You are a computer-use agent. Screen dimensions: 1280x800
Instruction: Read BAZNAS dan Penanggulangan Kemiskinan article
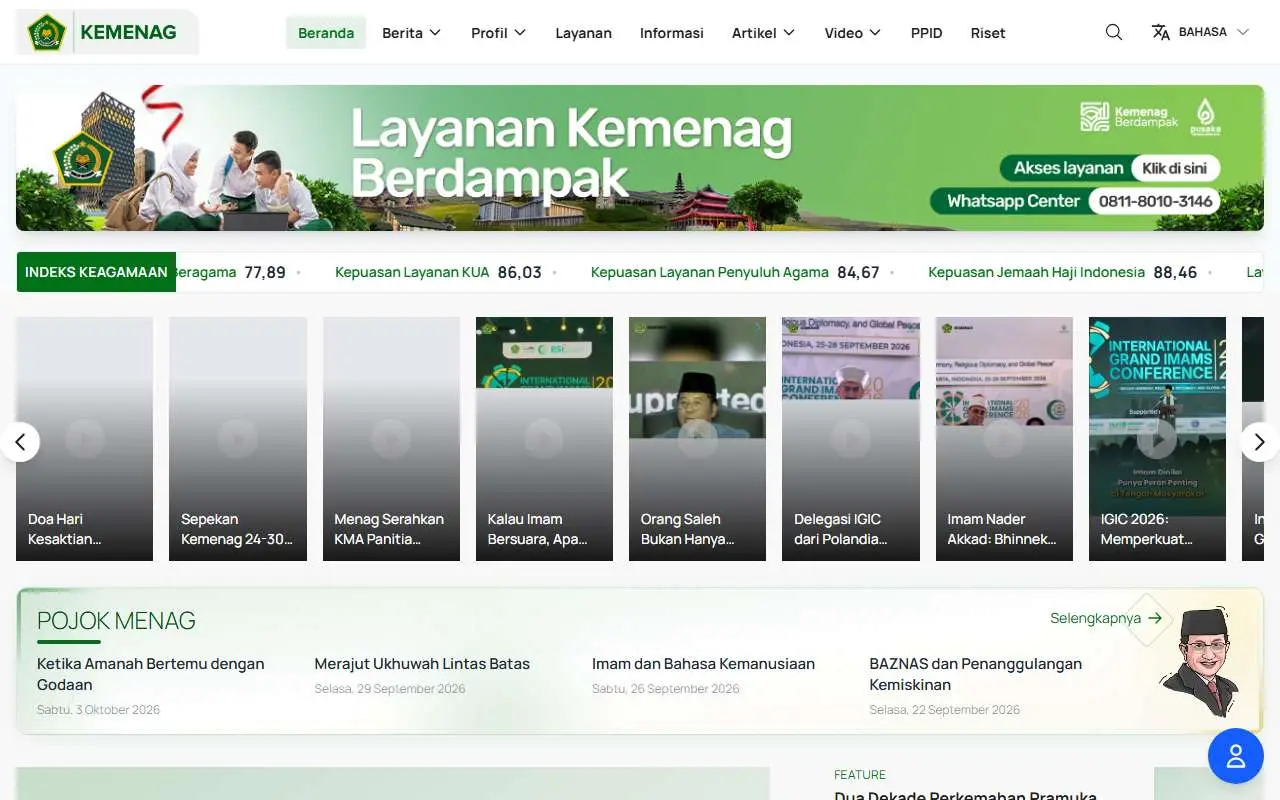point(976,674)
